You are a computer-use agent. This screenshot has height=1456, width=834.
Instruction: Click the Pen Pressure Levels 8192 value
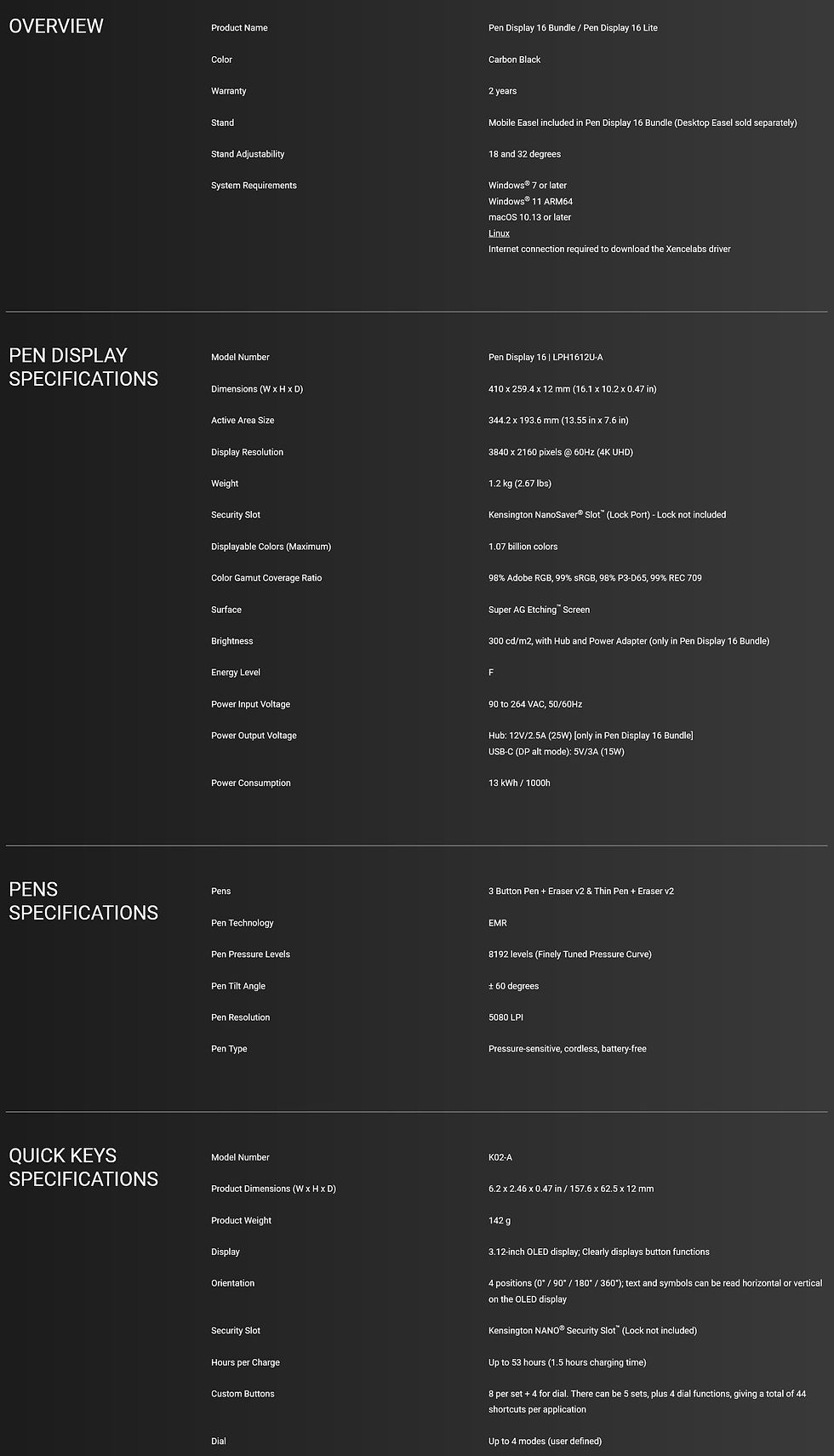tap(569, 954)
